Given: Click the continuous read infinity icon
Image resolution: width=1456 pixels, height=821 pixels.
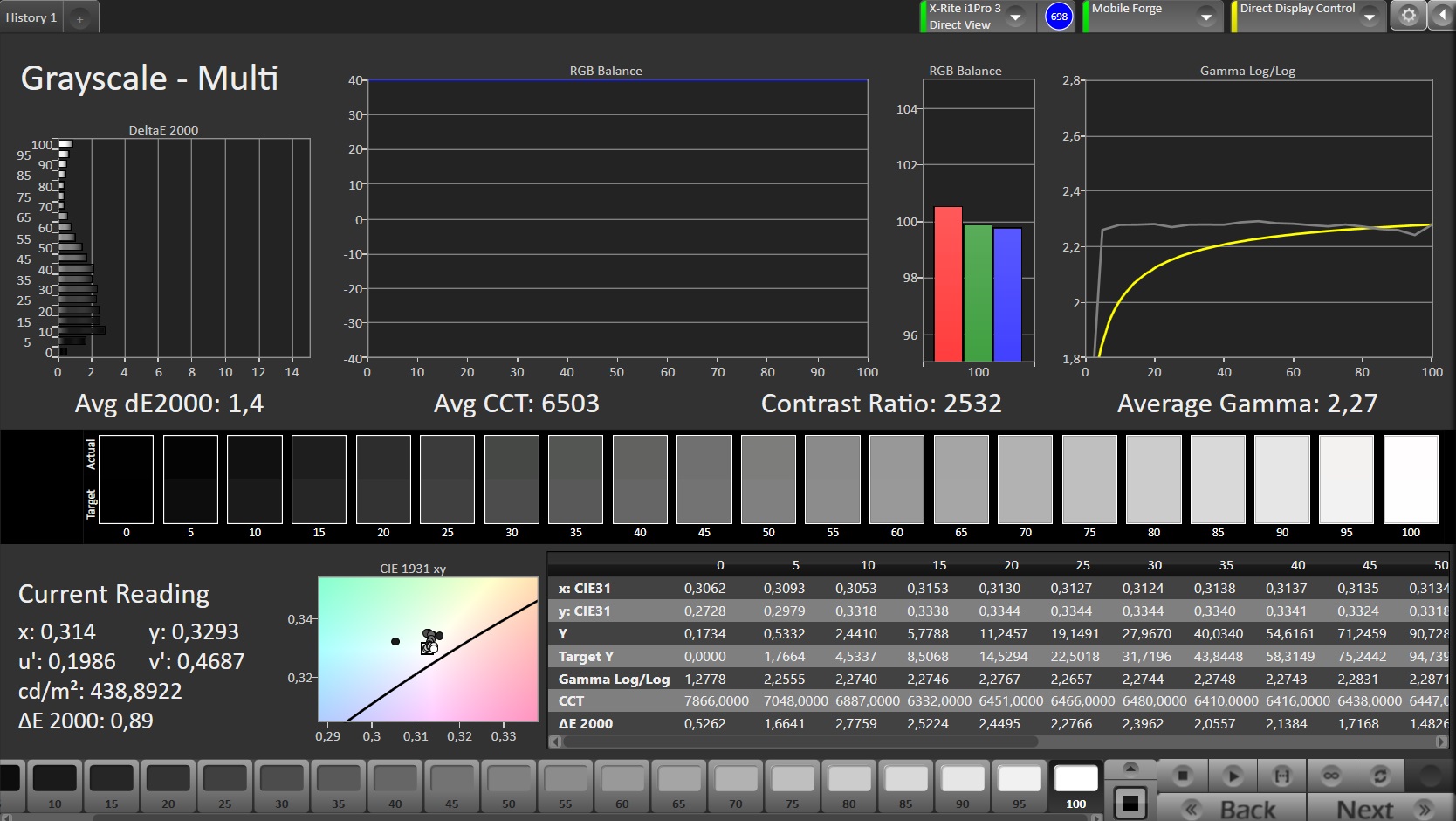Looking at the screenshot, I should (1330, 776).
